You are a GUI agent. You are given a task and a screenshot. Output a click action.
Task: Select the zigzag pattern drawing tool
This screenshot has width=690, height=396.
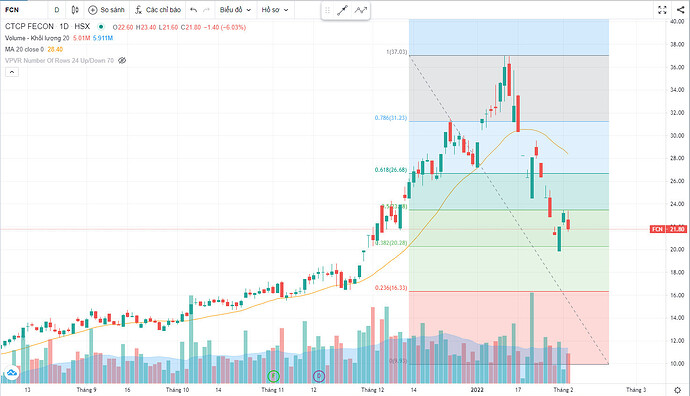point(360,10)
